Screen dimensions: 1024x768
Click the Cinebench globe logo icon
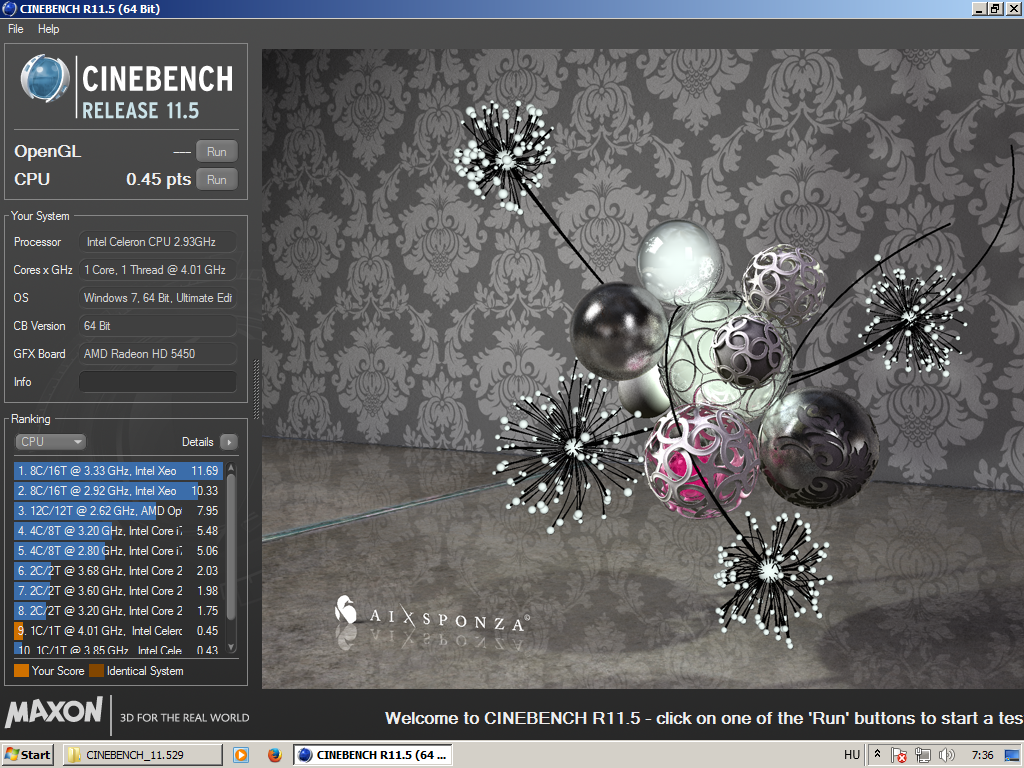pyautogui.click(x=44, y=78)
